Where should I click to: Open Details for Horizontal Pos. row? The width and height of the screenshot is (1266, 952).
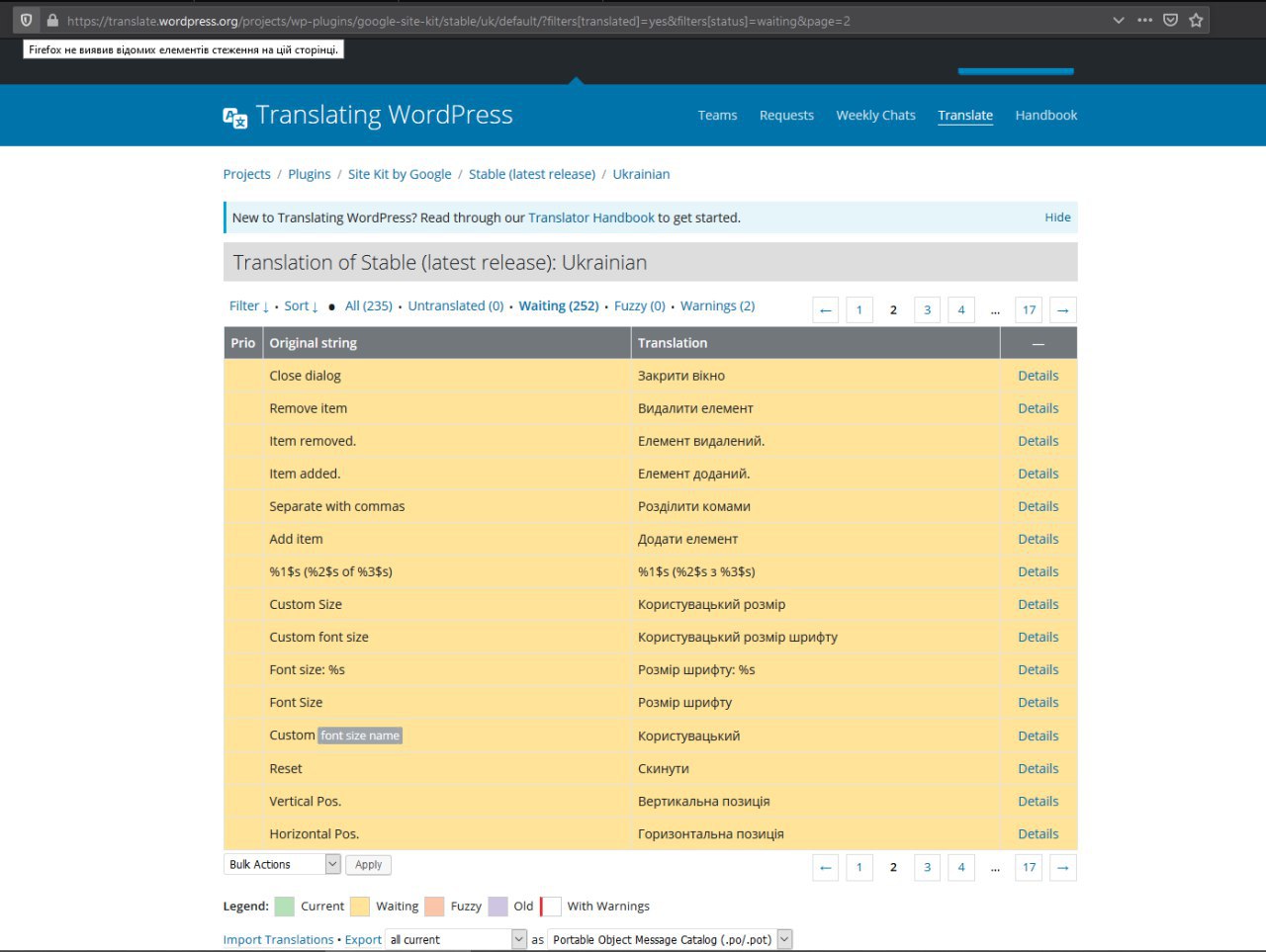click(x=1038, y=834)
